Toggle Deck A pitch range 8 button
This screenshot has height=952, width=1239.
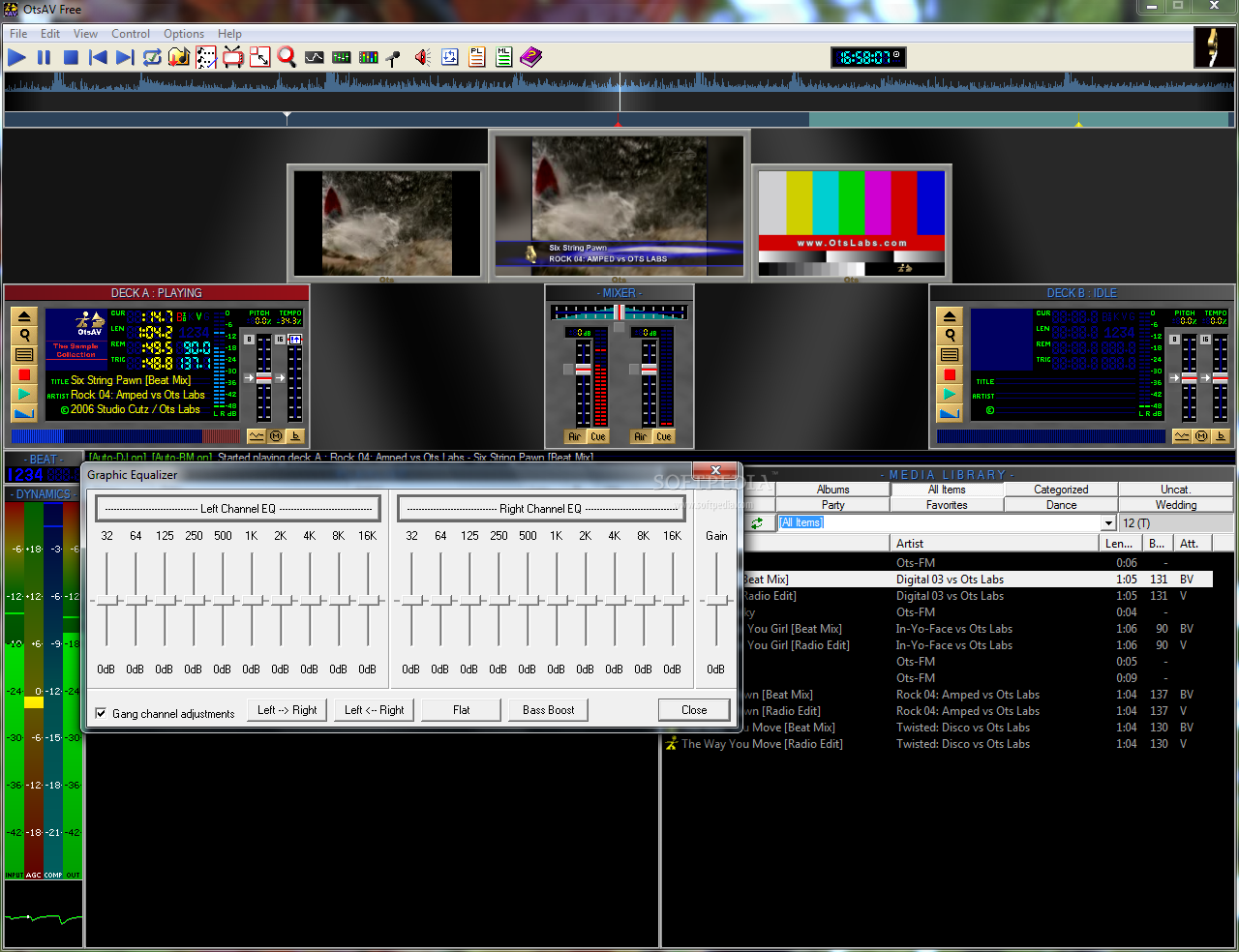click(249, 340)
